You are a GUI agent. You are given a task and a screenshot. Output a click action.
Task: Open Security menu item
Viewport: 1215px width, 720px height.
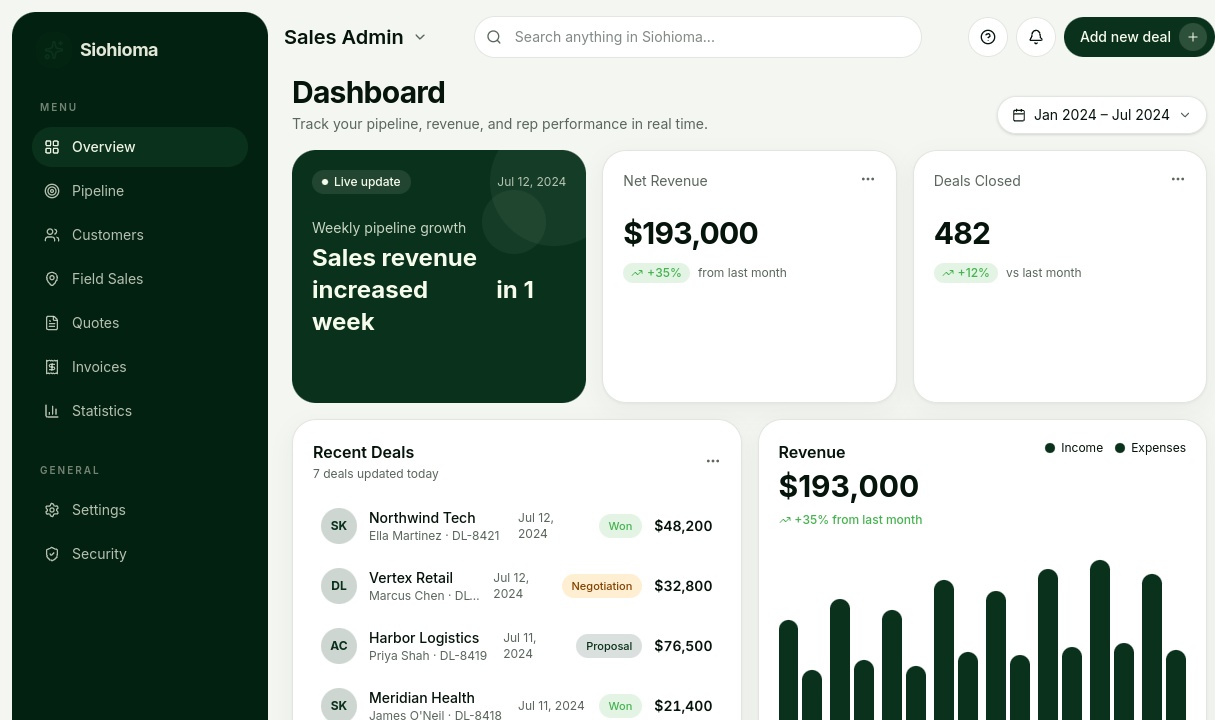coord(140,554)
